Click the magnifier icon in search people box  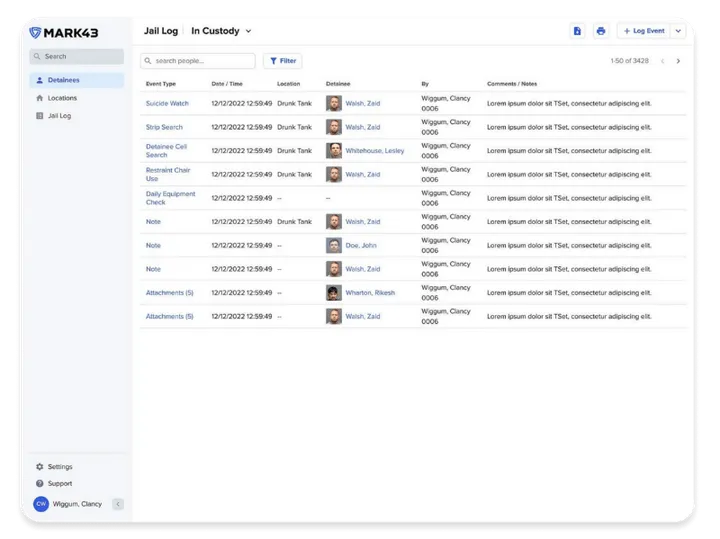(x=148, y=61)
